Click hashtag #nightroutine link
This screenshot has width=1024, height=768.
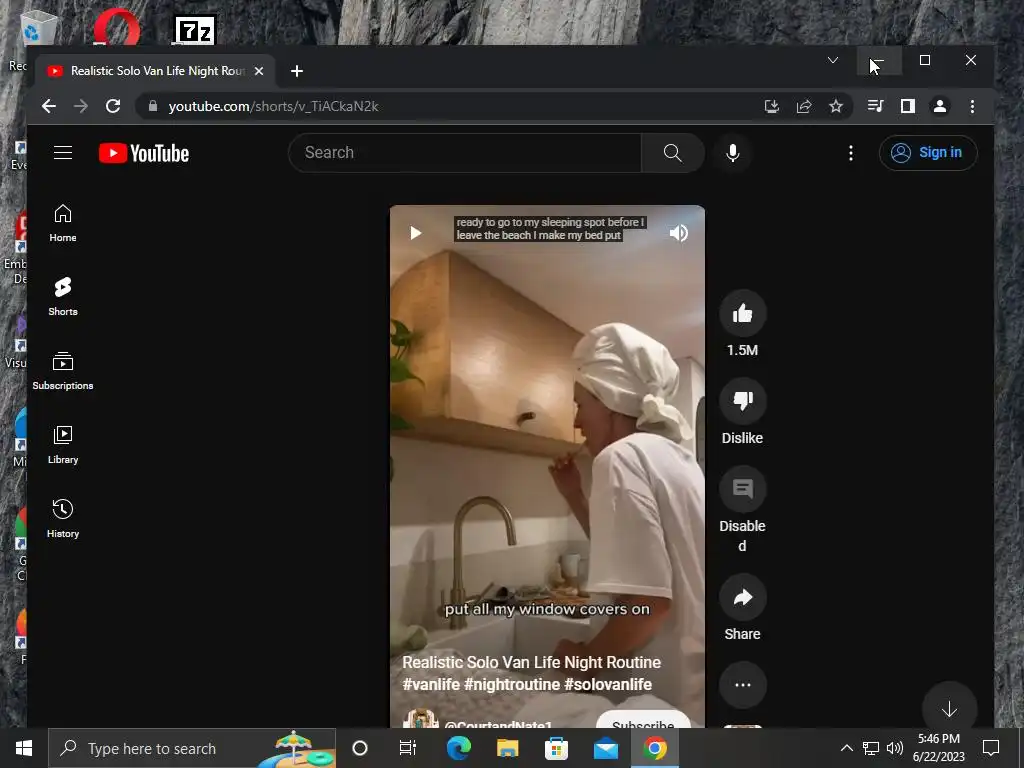point(511,684)
